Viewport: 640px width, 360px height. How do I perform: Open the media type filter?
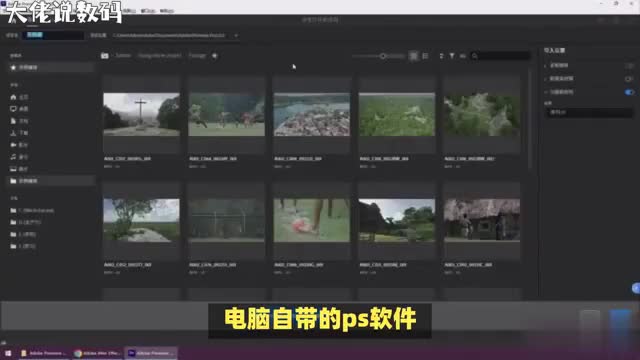click(452, 56)
